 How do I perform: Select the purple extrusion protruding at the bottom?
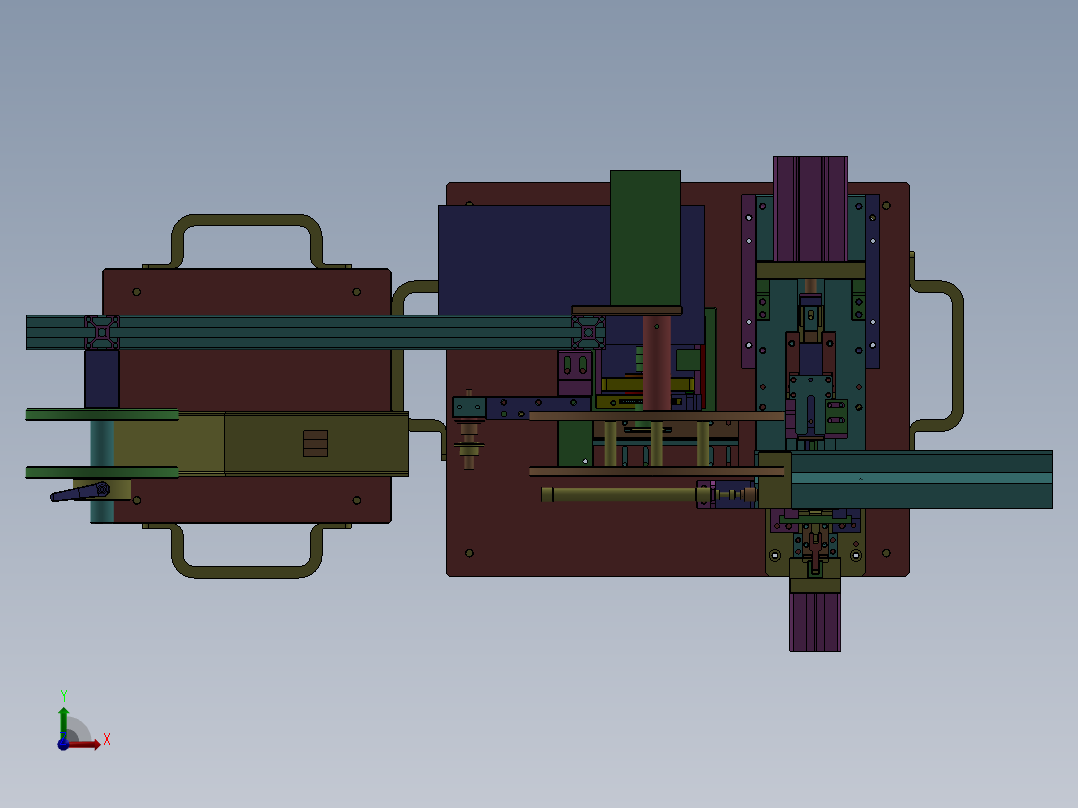tap(815, 622)
